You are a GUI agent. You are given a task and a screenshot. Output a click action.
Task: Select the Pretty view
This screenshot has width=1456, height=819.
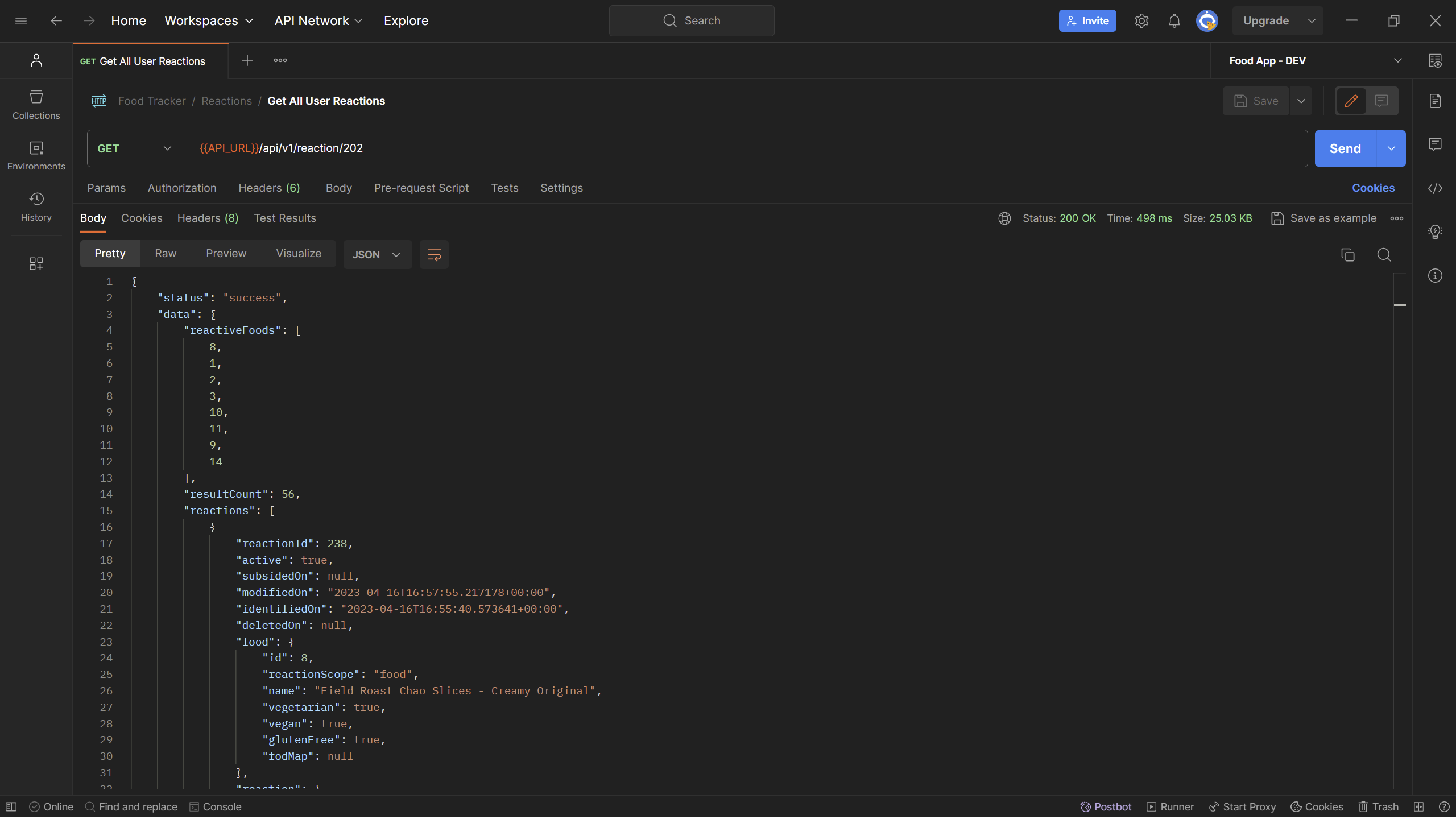pos(110,254)
